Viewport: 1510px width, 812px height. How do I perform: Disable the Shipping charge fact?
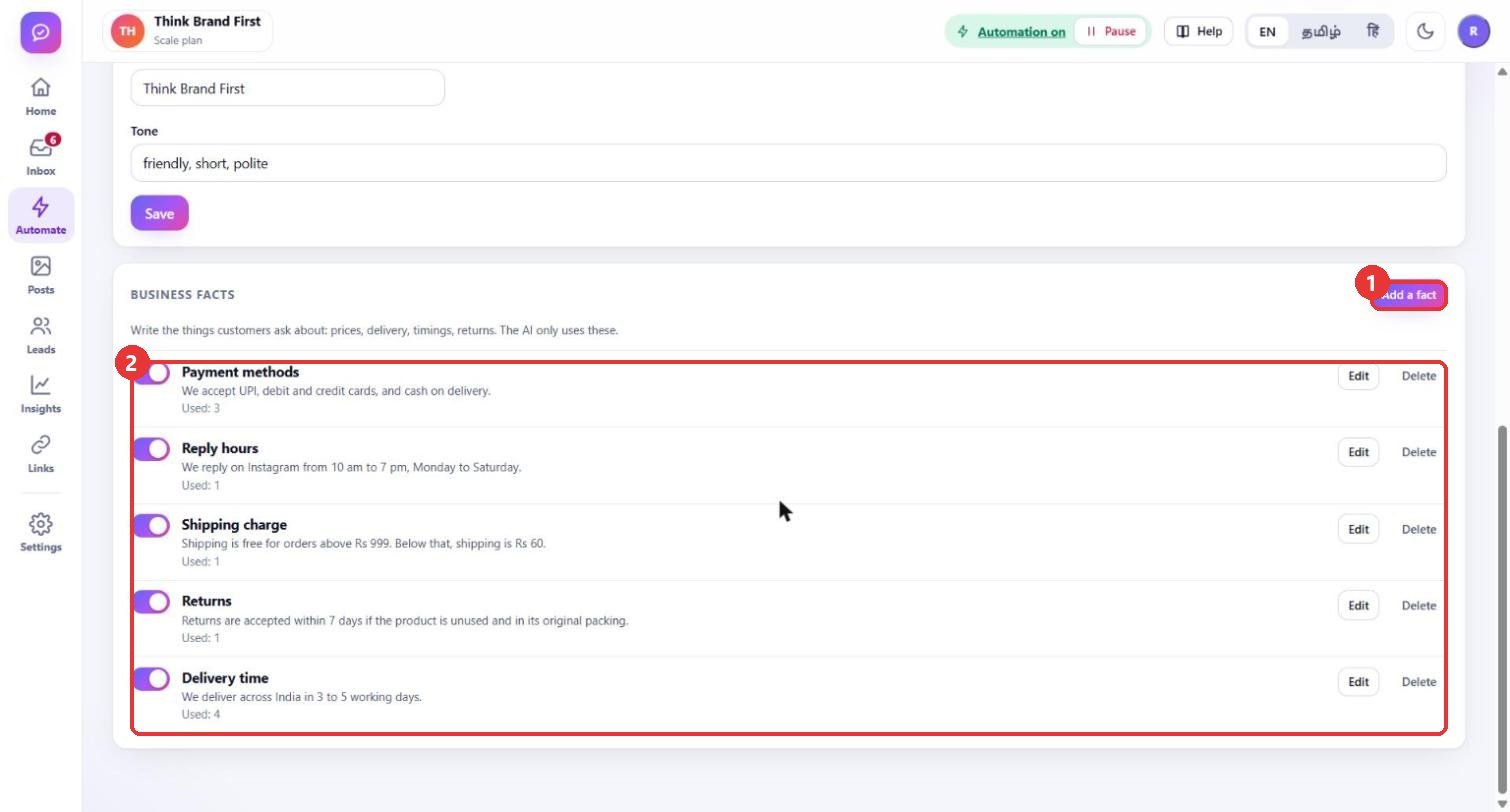pos(151,526)
